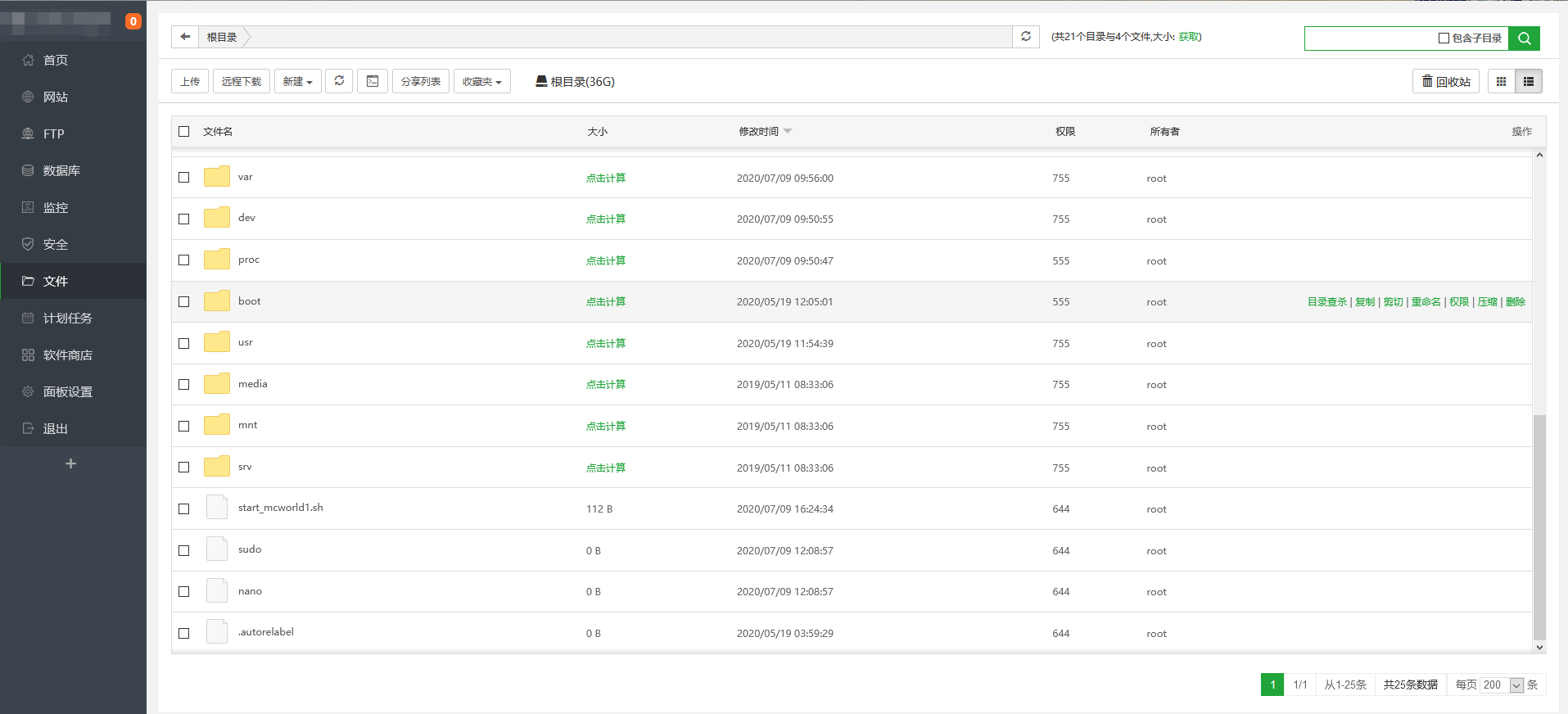Click the boot folder icon

(x=217, y=301)
